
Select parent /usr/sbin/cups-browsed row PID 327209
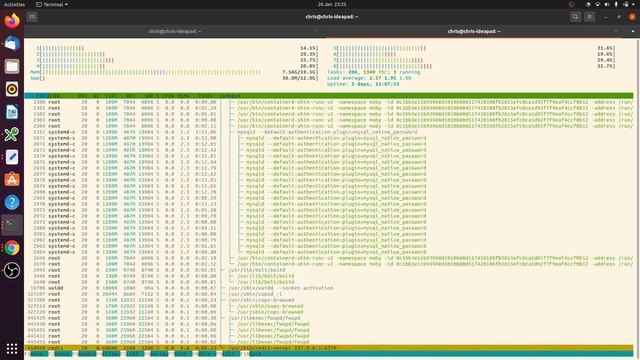[x=329, y=300]
